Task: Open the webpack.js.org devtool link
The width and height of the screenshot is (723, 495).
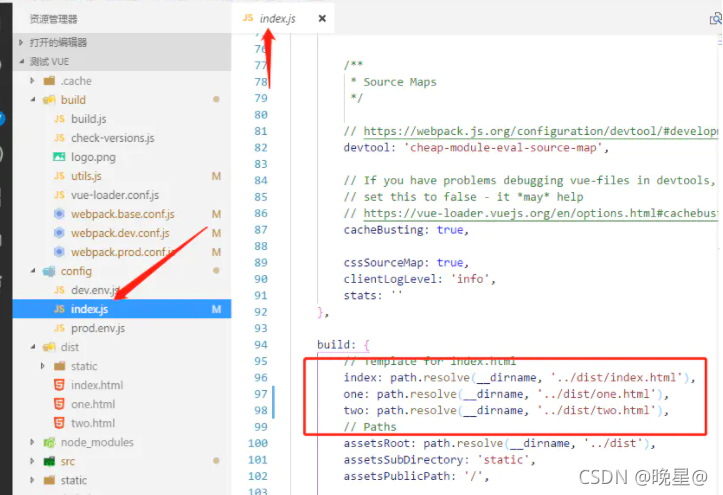Action: coord(540,131)
